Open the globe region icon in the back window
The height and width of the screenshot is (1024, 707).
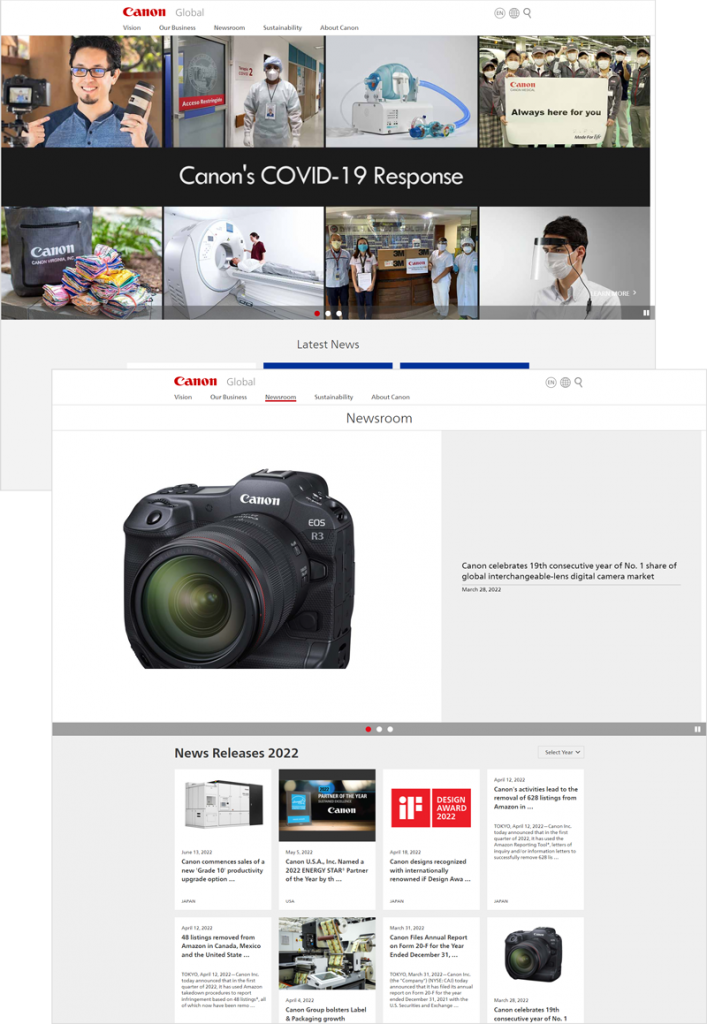[x=514, y=13]
